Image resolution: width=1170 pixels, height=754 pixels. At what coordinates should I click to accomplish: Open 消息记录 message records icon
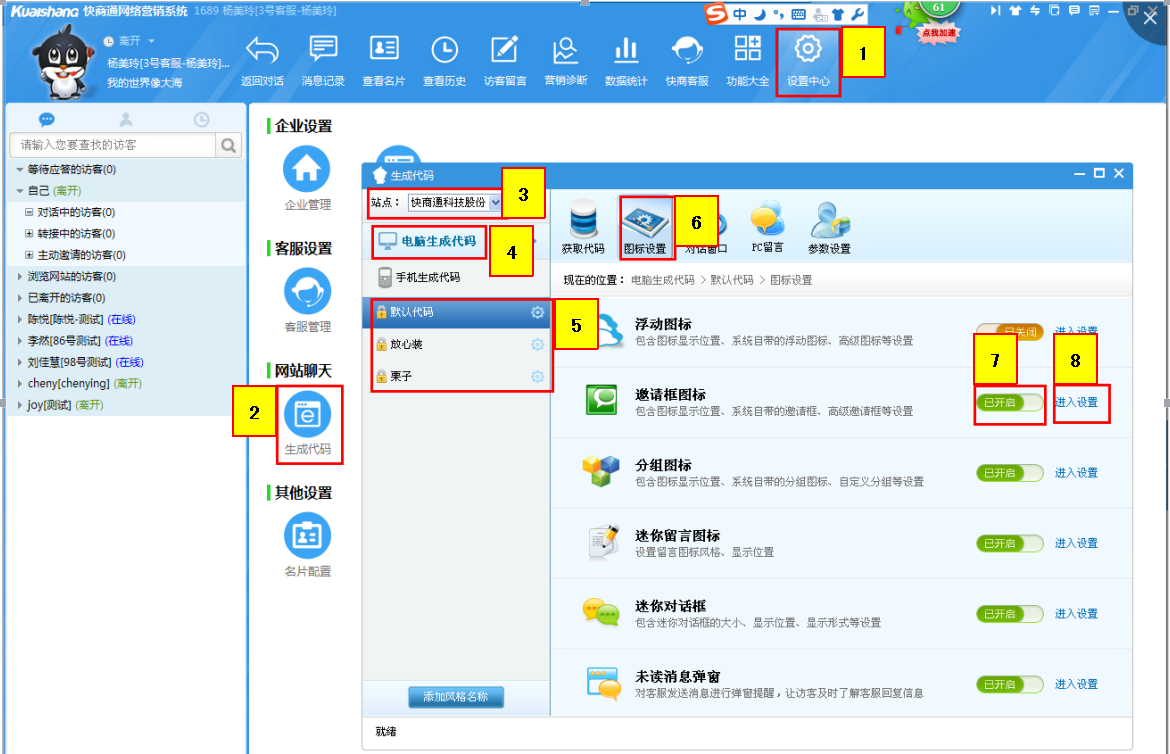323,50
